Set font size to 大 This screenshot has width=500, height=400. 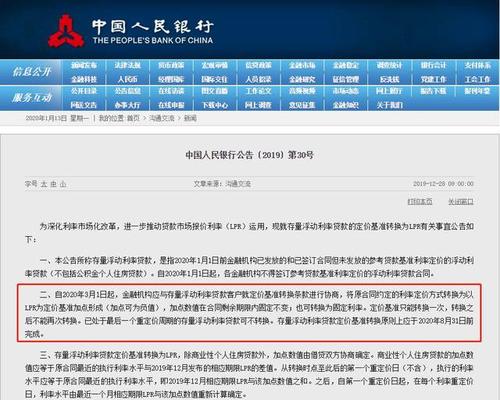44,184
